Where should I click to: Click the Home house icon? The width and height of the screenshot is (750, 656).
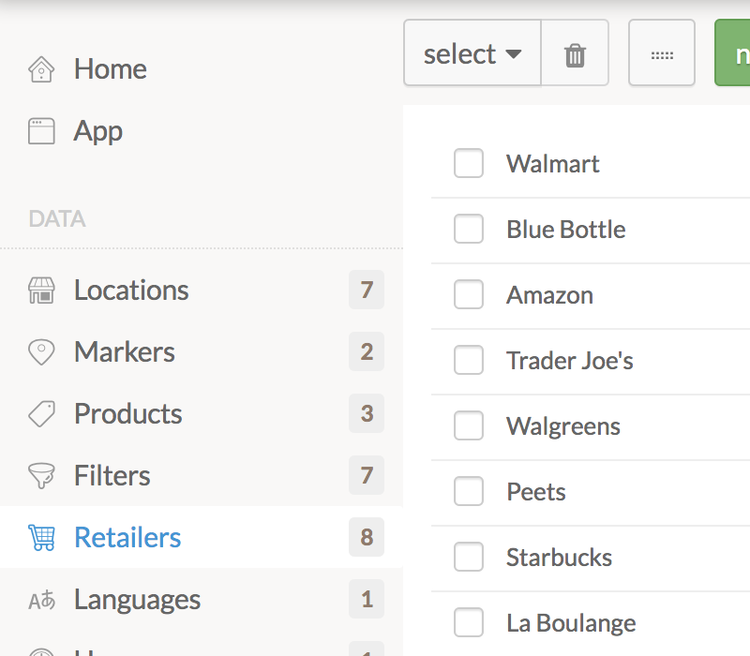41,69
